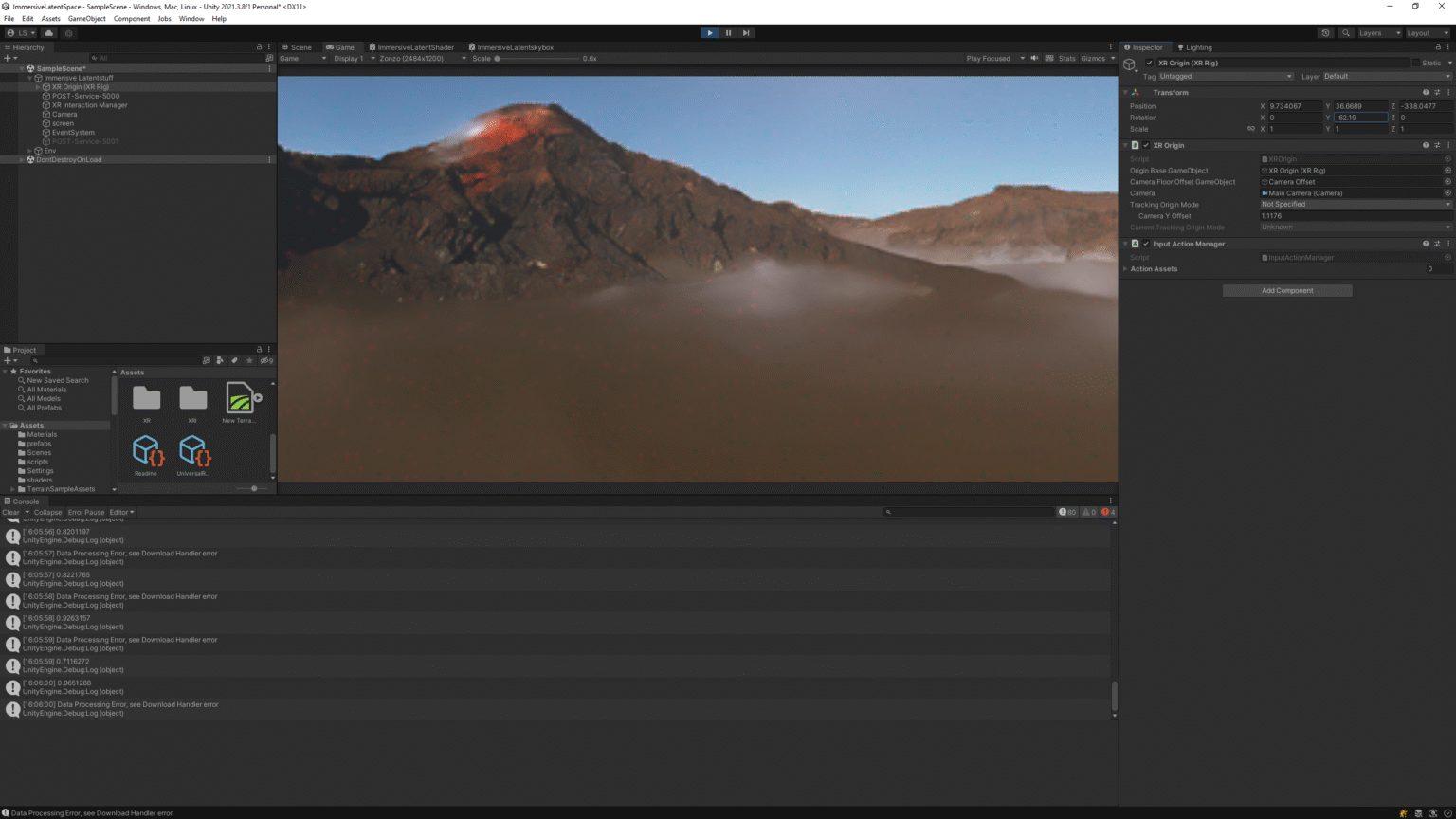Image resolution: width=1456 pixels, height=819 pixels.
Task: Toggle constrained proportions on Scale
Action: pyautogui.click(x=1251, y=129)
